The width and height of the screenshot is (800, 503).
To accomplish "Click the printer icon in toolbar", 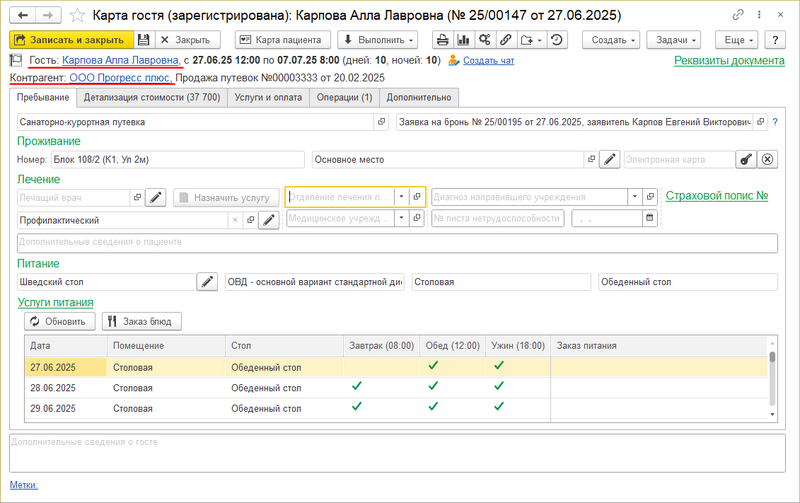I will pyautogui.click(x=442, y=40).
